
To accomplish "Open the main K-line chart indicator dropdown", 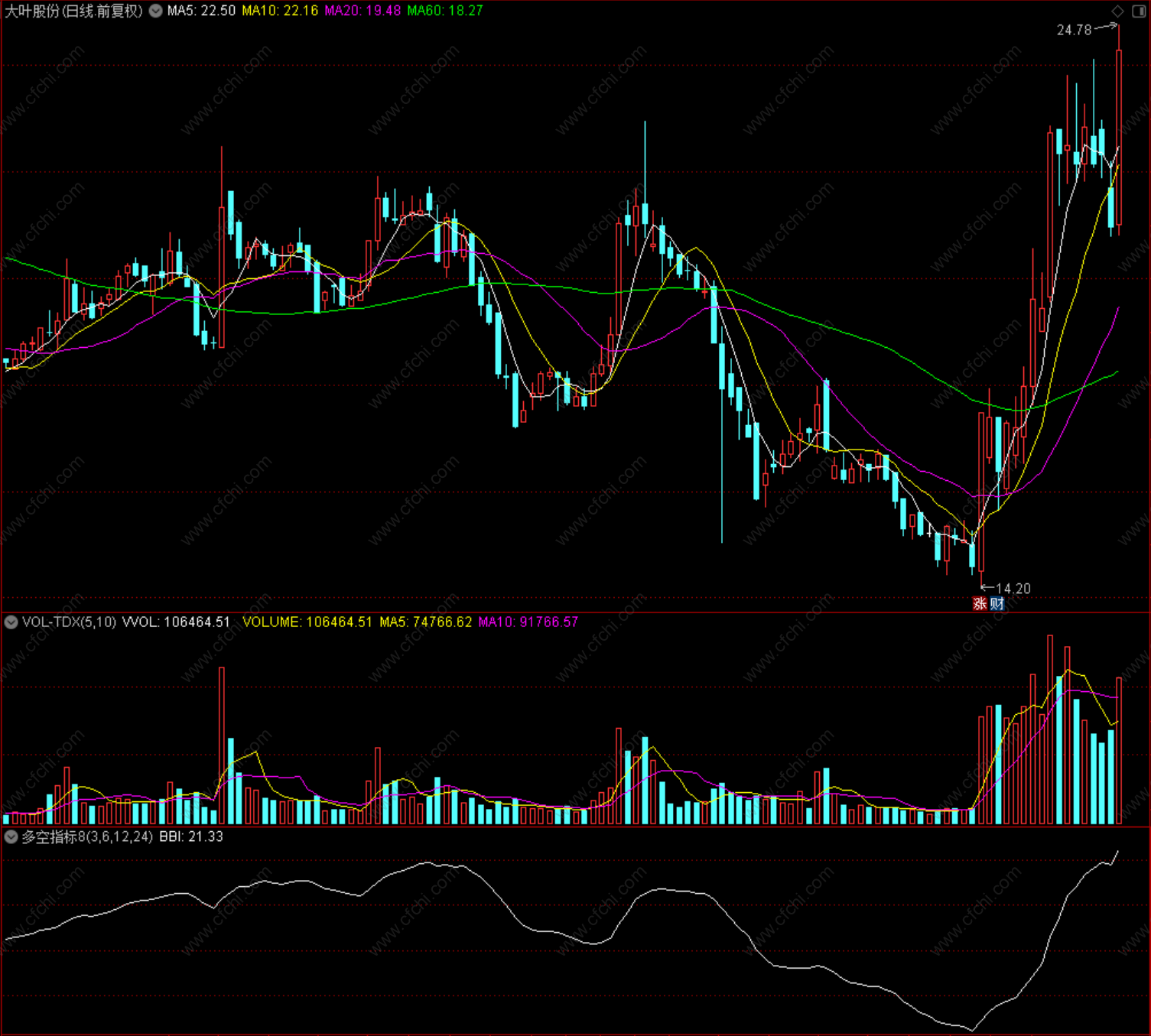I will [x=155, y=11].
